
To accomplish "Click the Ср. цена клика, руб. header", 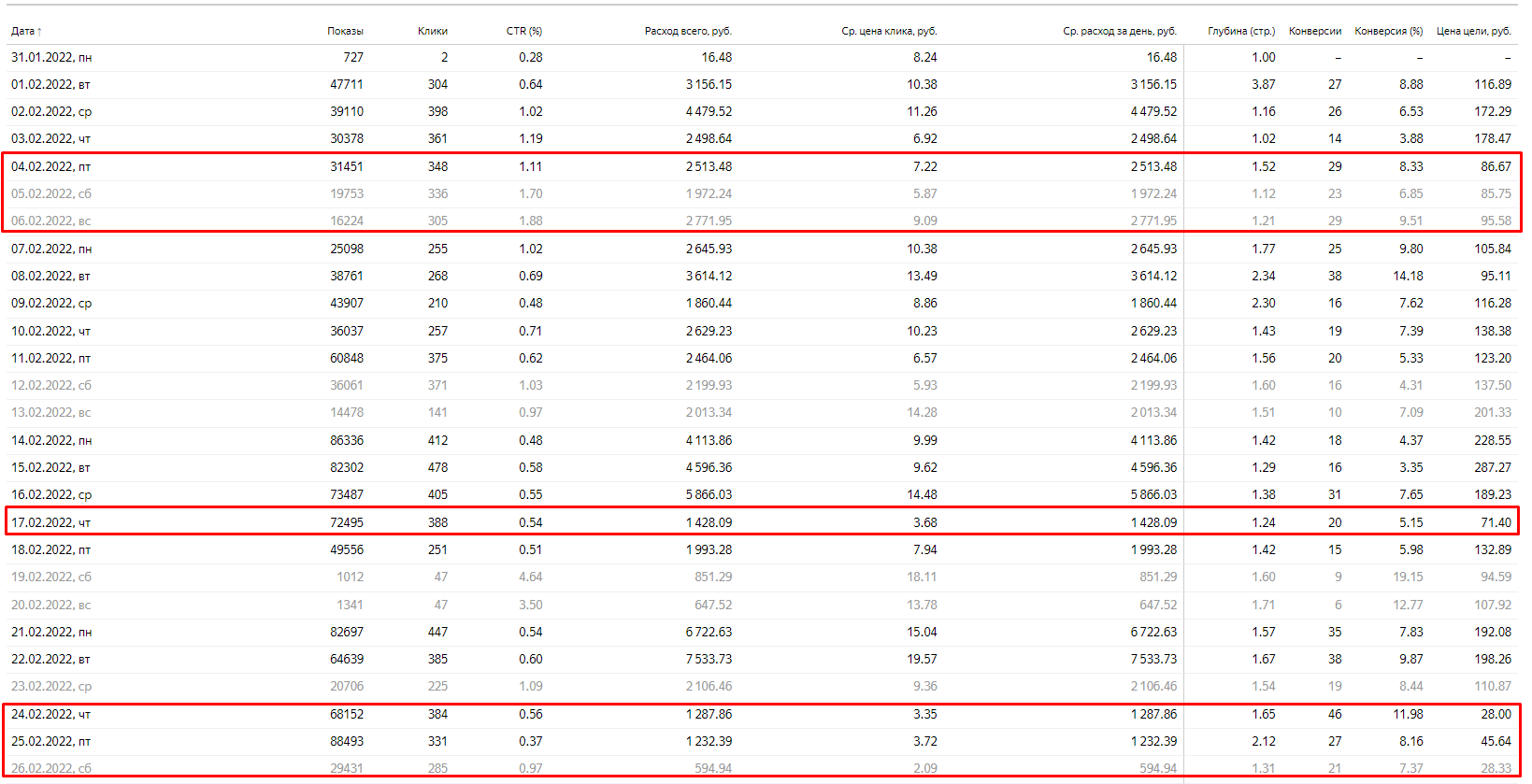I will click(888, 32).
